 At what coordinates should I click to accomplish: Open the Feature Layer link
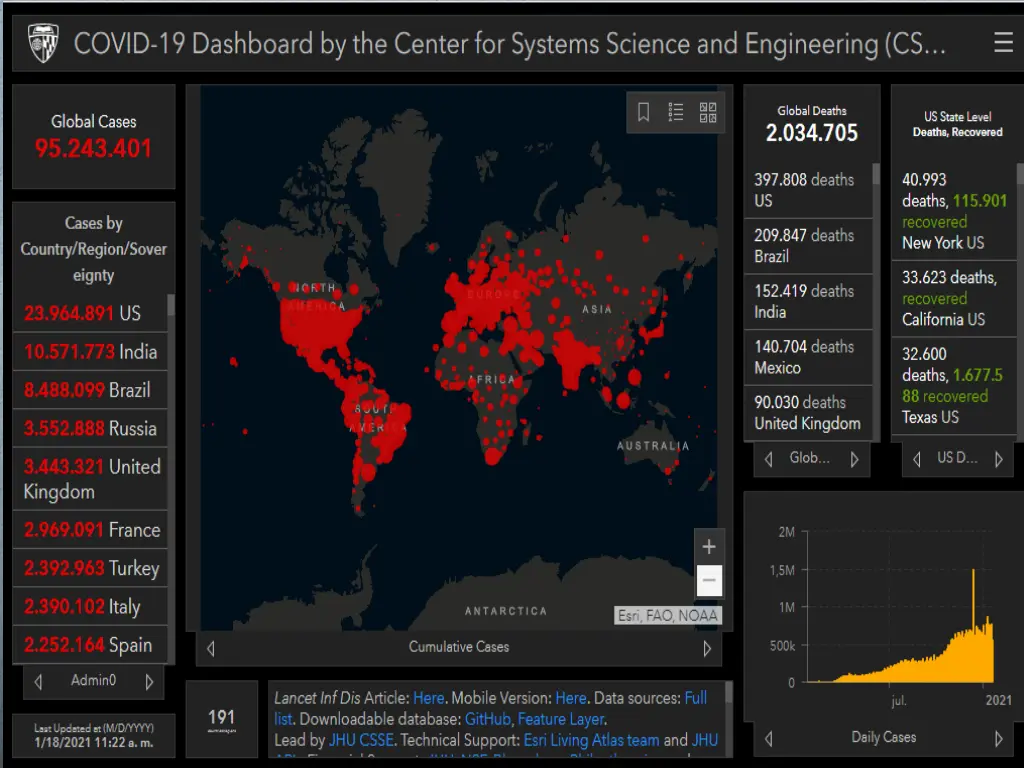[x=561, y=719]
